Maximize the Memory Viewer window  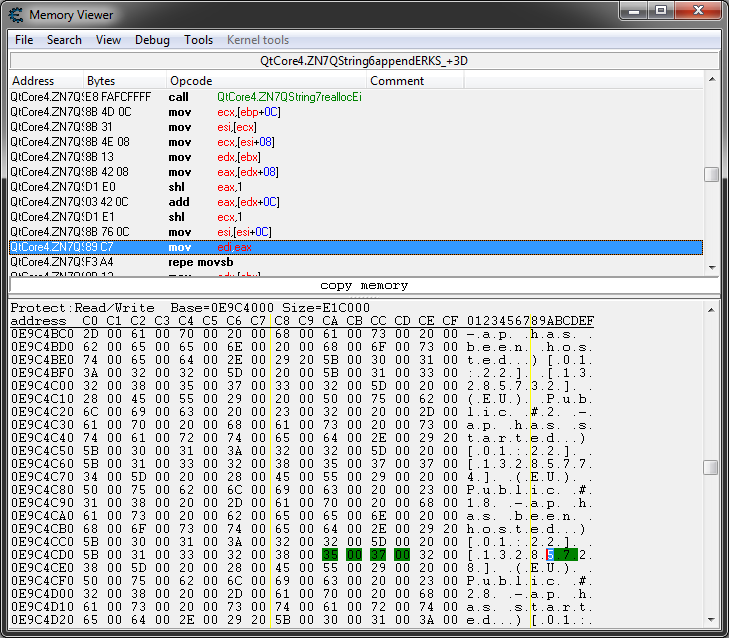tap(662, 11)
